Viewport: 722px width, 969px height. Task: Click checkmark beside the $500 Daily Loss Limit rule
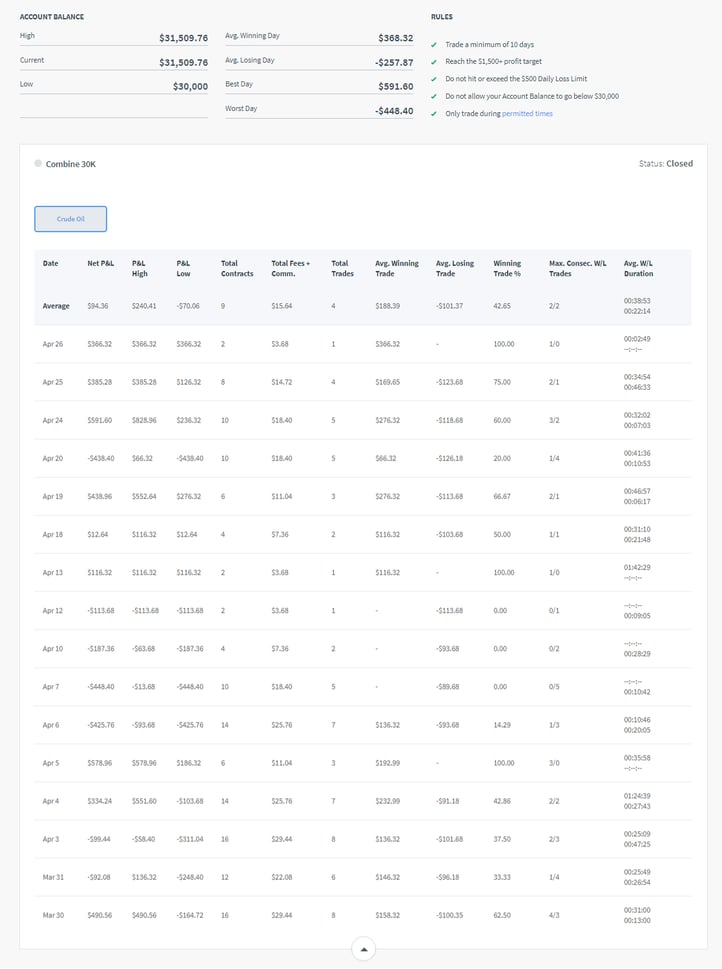(434, 79)
